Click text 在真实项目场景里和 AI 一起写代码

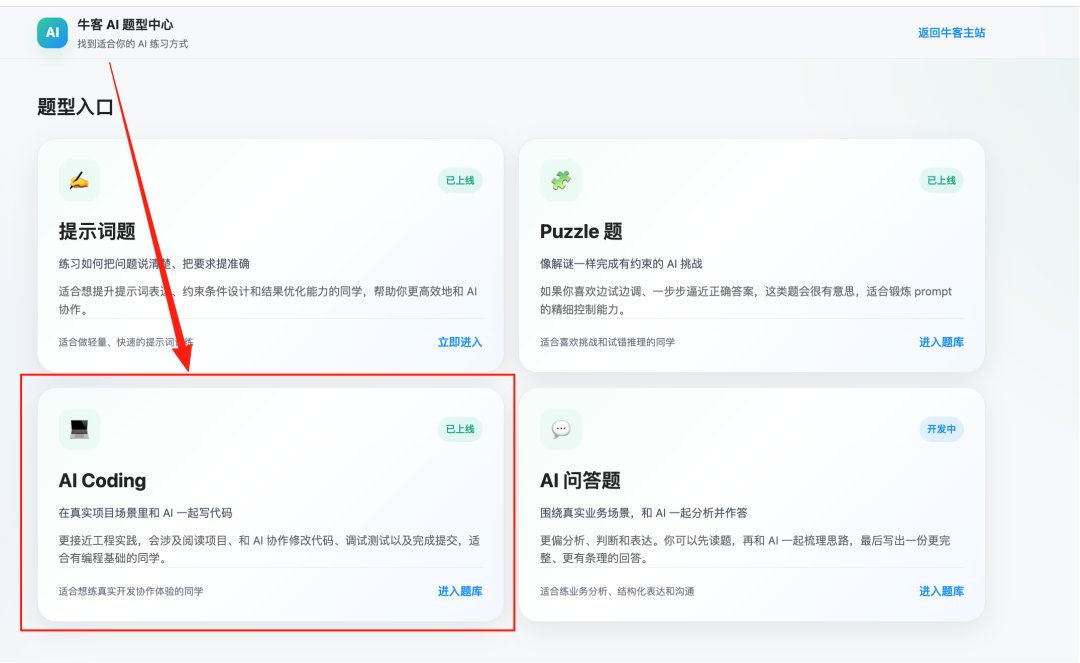coord(145,513)
